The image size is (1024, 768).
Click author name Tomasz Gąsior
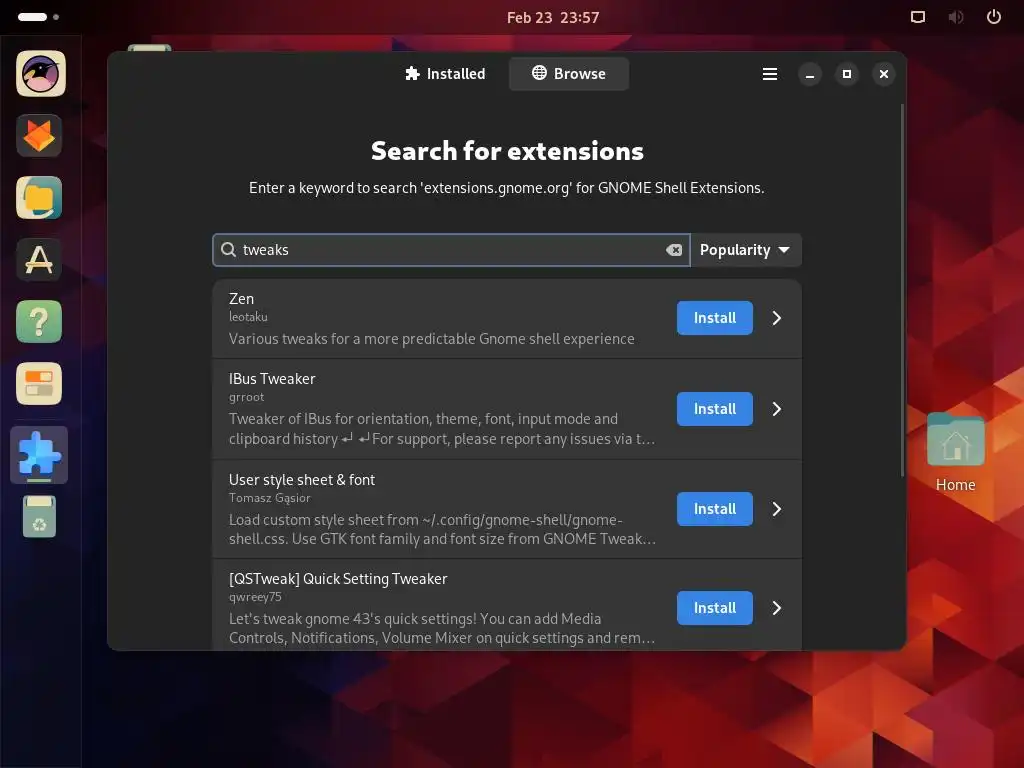coord(270,498)
